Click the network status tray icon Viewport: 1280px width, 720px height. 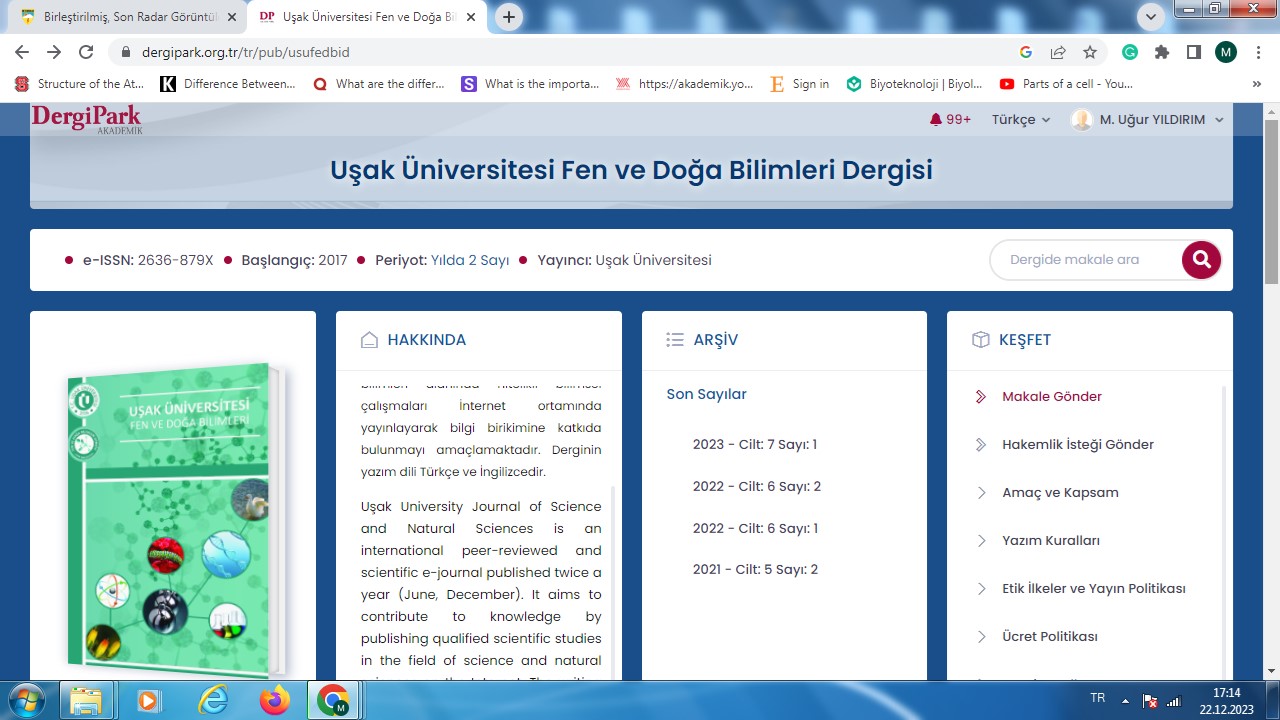pos(1173,700)
